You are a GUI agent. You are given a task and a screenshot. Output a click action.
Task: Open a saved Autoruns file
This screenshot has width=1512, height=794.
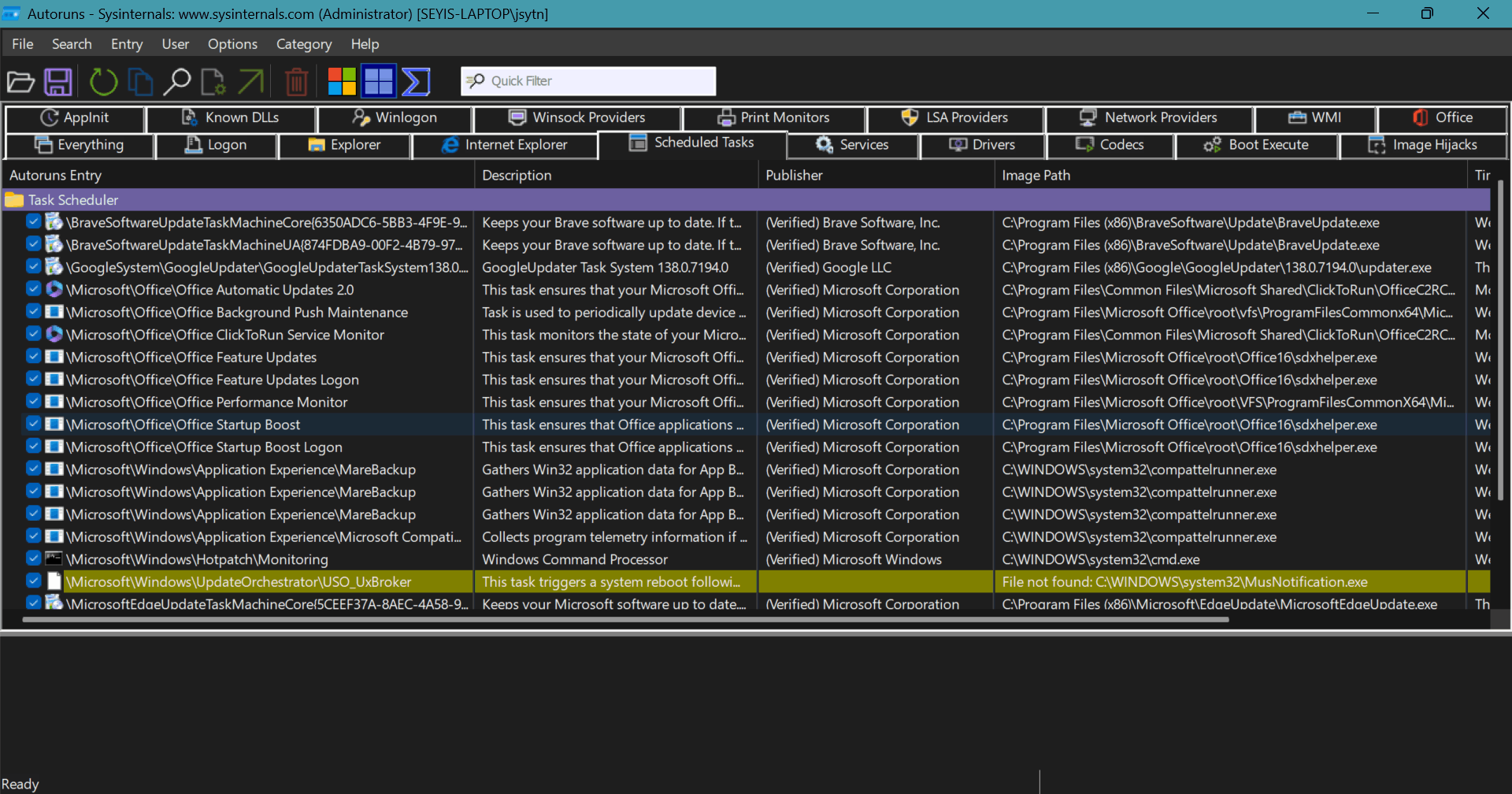tap(20, 81)
